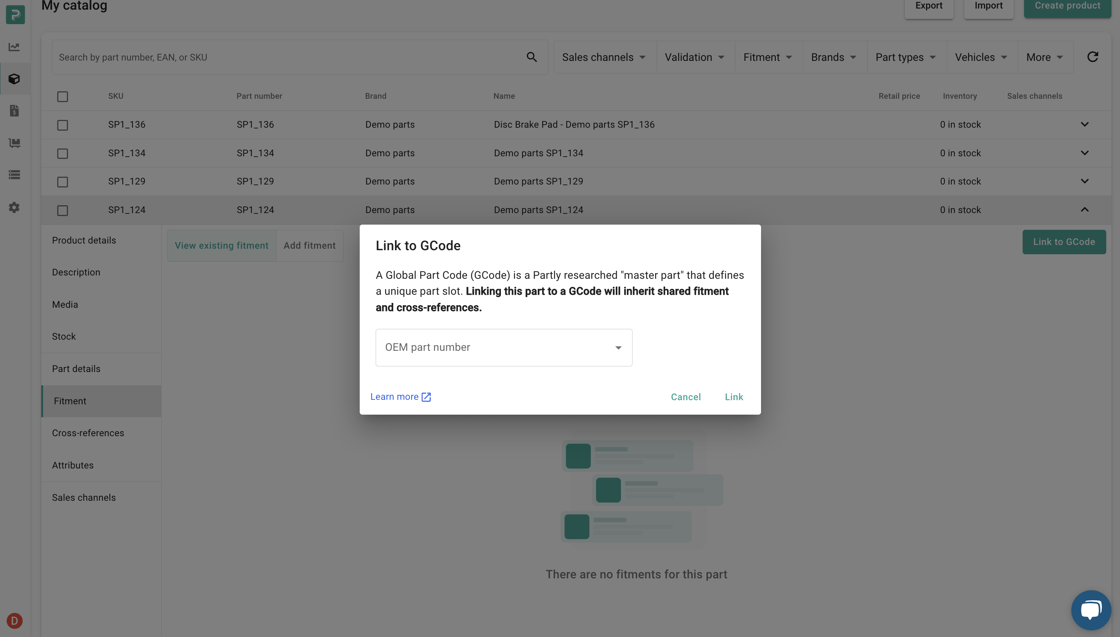Viewport: 1120px width, 637px height.
Task: Click the Disc Brake Pad product name
Action: tap(574, 124)
